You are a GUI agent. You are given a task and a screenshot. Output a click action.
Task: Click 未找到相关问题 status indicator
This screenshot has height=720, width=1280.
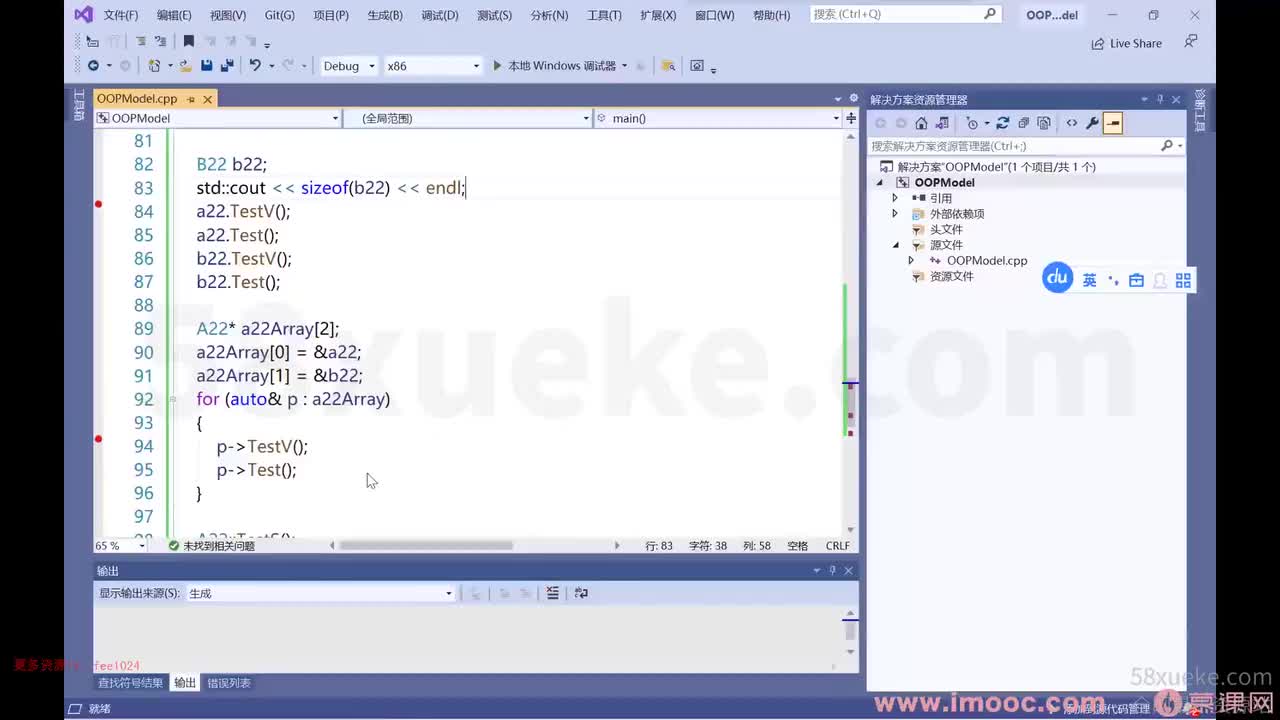[211, 546]
